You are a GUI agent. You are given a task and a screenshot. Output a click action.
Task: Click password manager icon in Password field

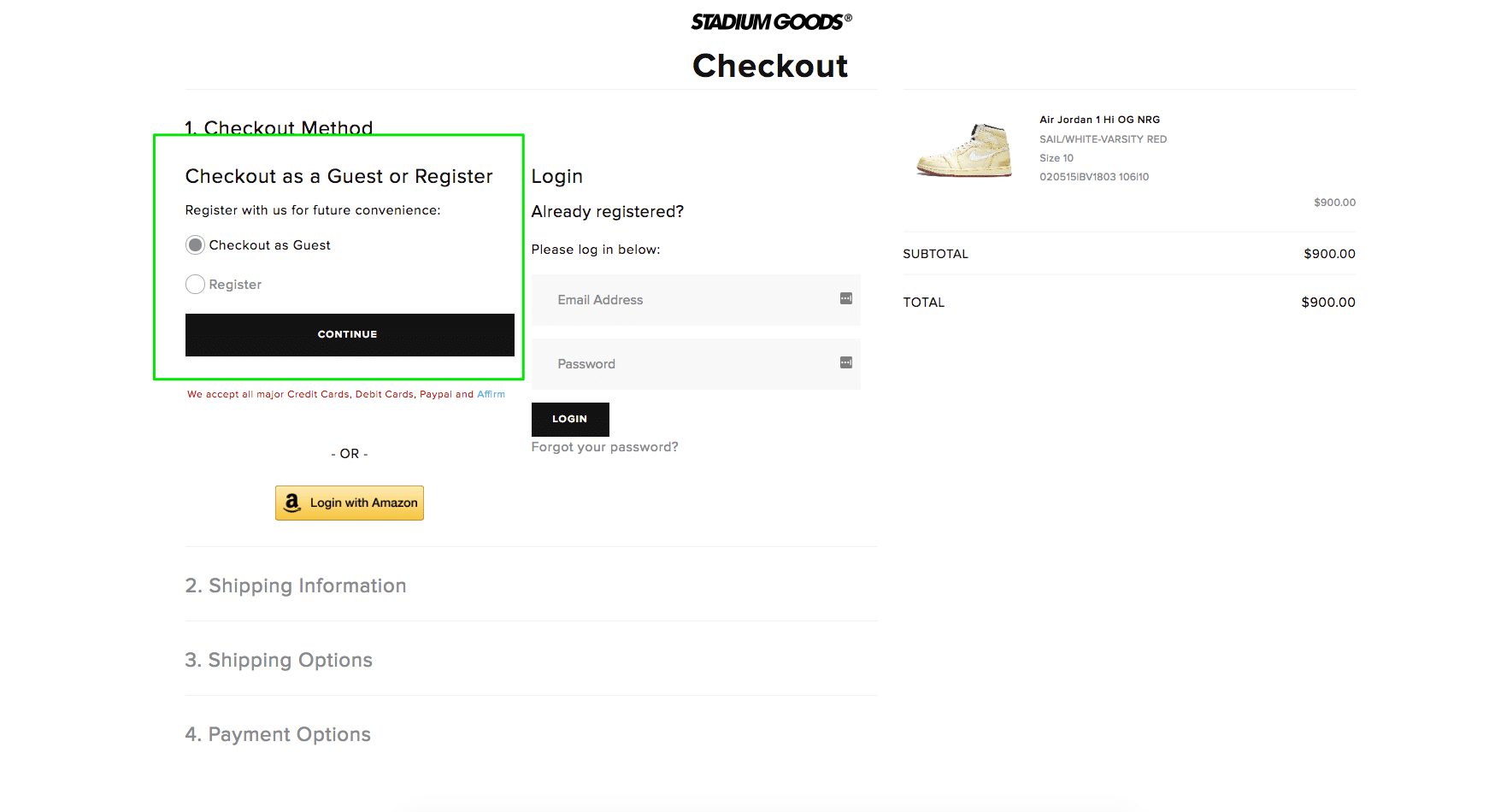tap(846, 362)
